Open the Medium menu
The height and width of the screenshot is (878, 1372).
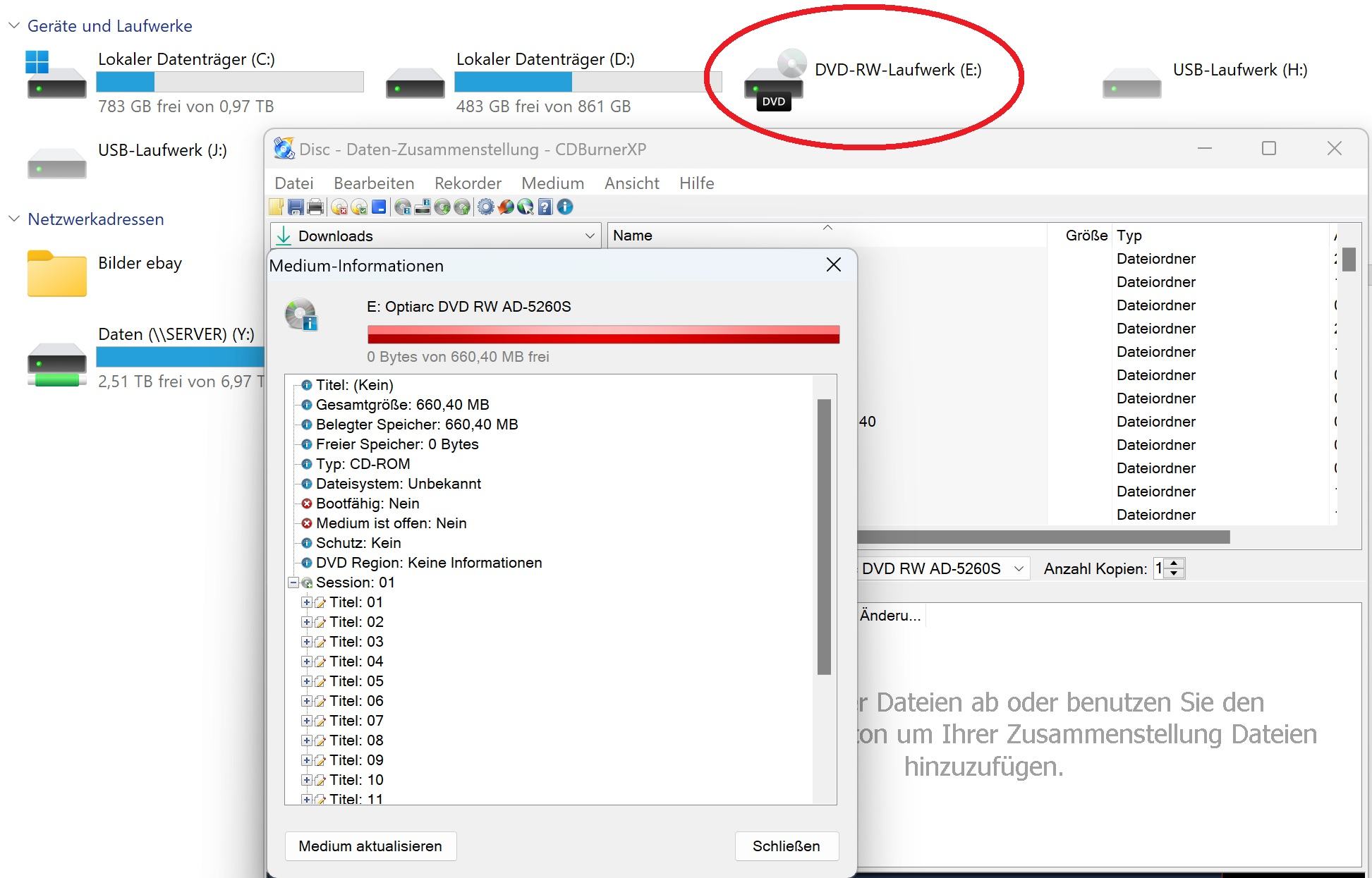(552, 183)
